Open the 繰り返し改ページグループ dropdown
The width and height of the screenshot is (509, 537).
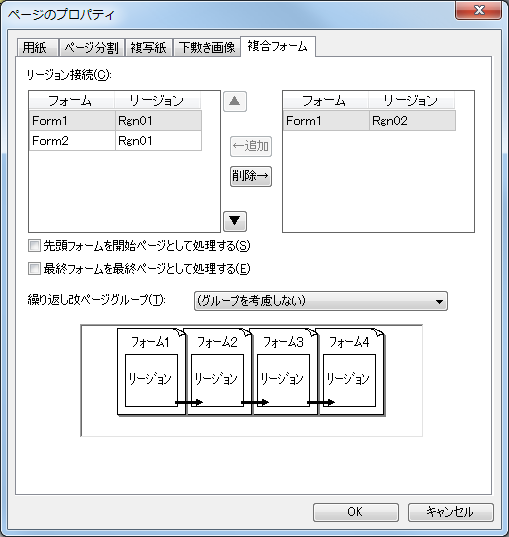point(321,301)
